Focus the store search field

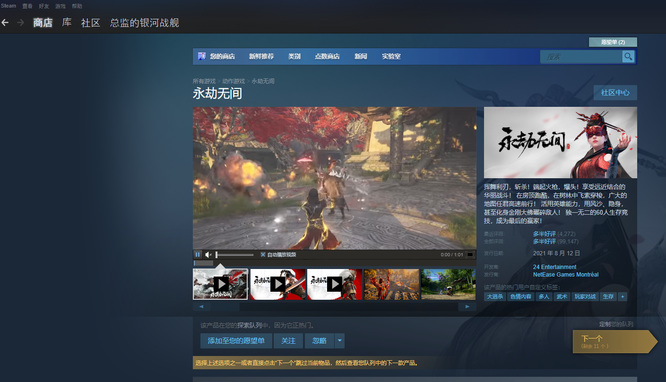tap(581, 57)
